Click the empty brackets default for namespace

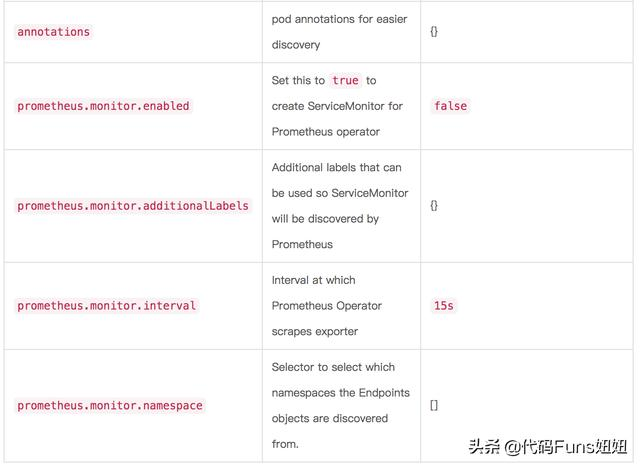point(434,406)
